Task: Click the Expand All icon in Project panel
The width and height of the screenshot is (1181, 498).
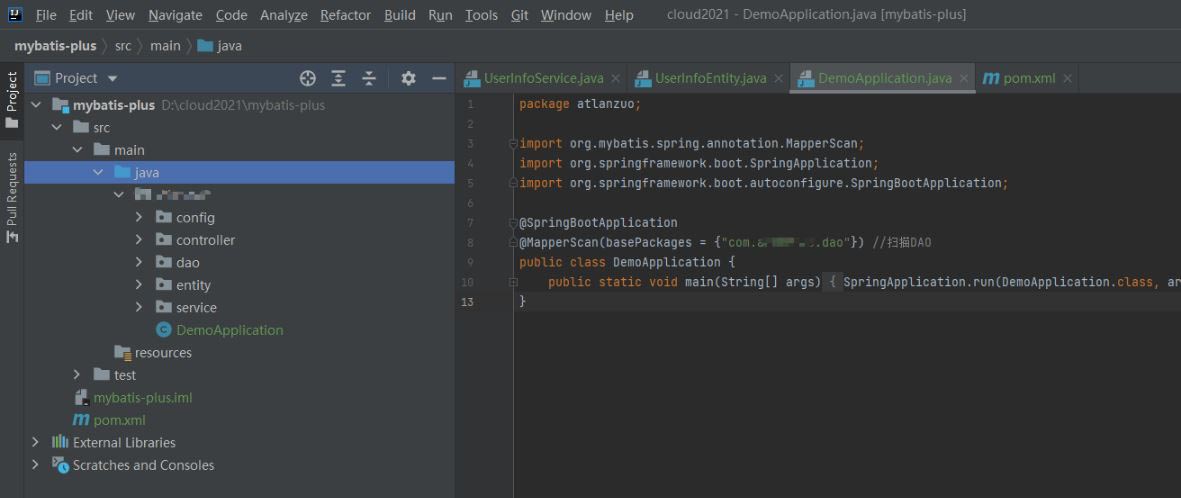Action: click(339, 78)
